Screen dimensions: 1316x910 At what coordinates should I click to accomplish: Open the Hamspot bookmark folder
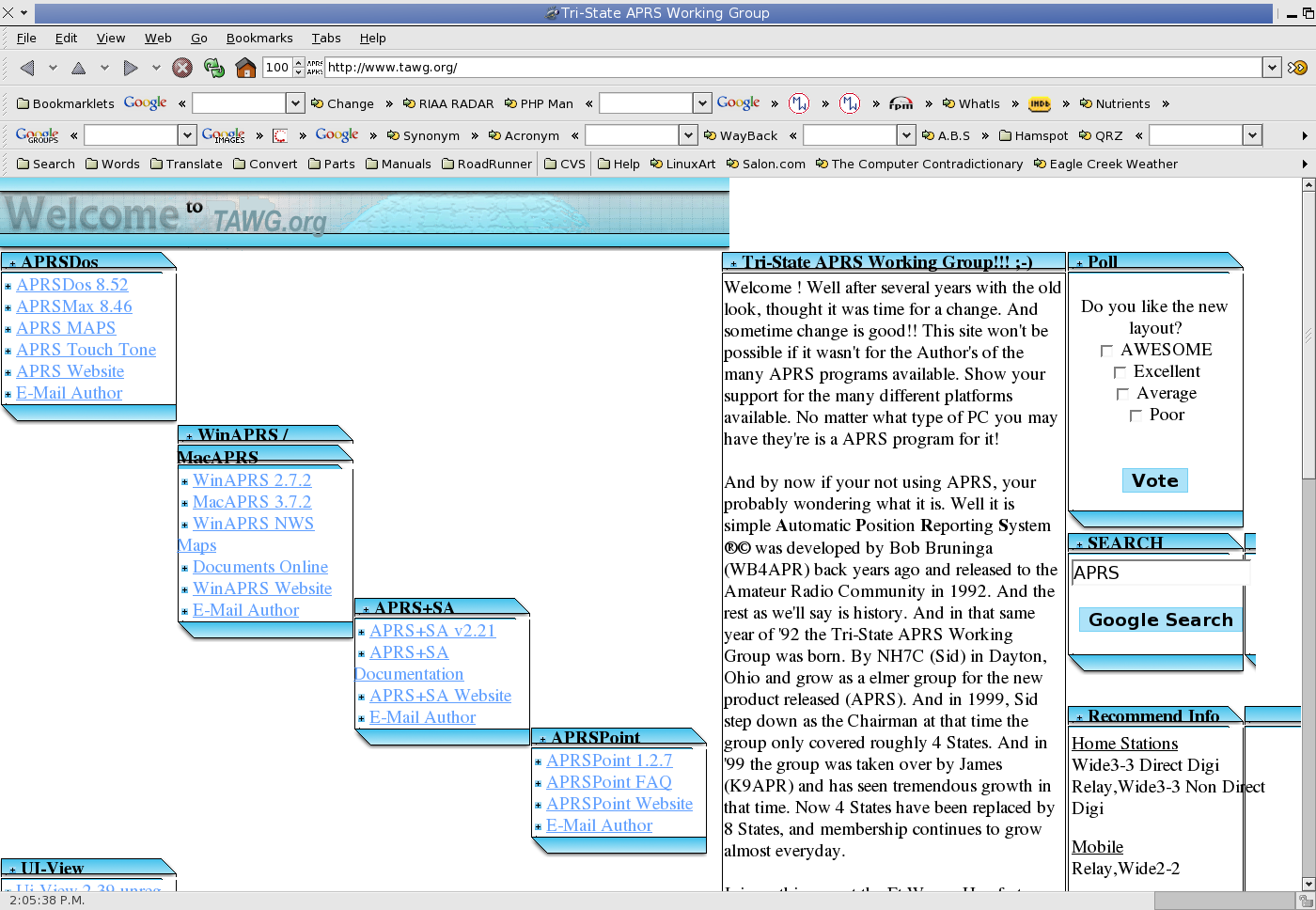pyautogui.click(x=1034, y=135)
